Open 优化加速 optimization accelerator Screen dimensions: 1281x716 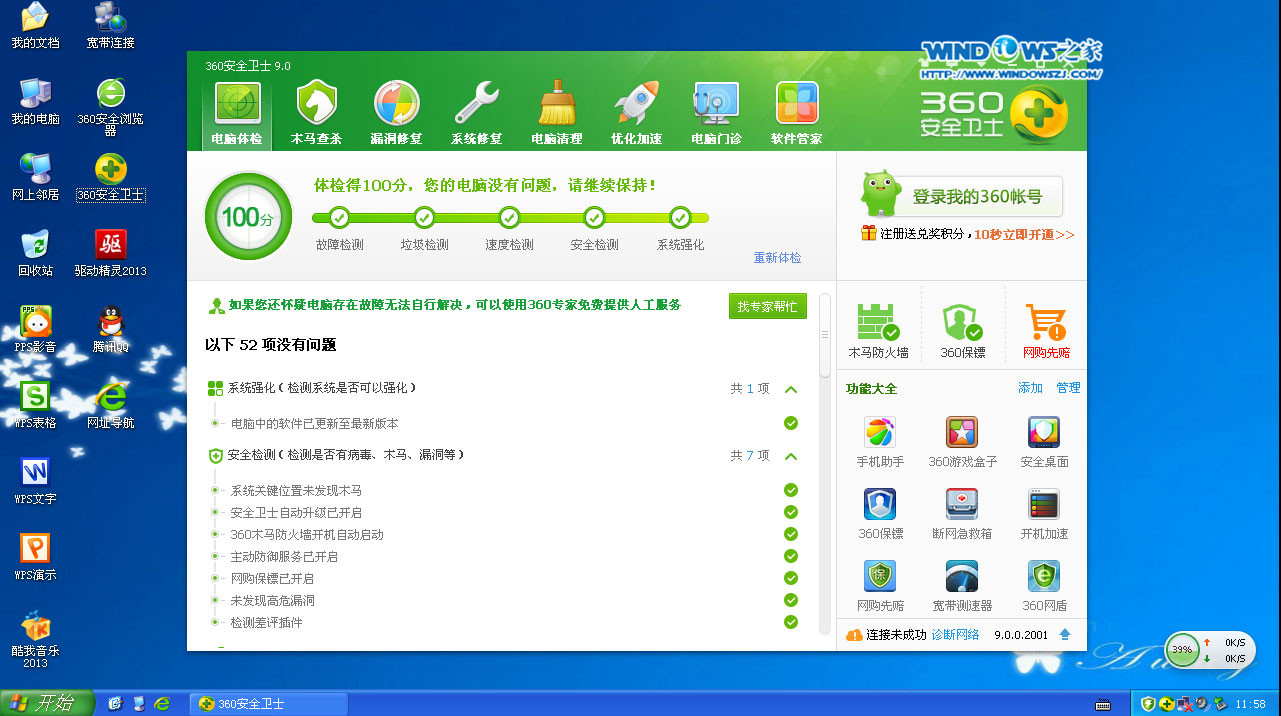(636, 110)
